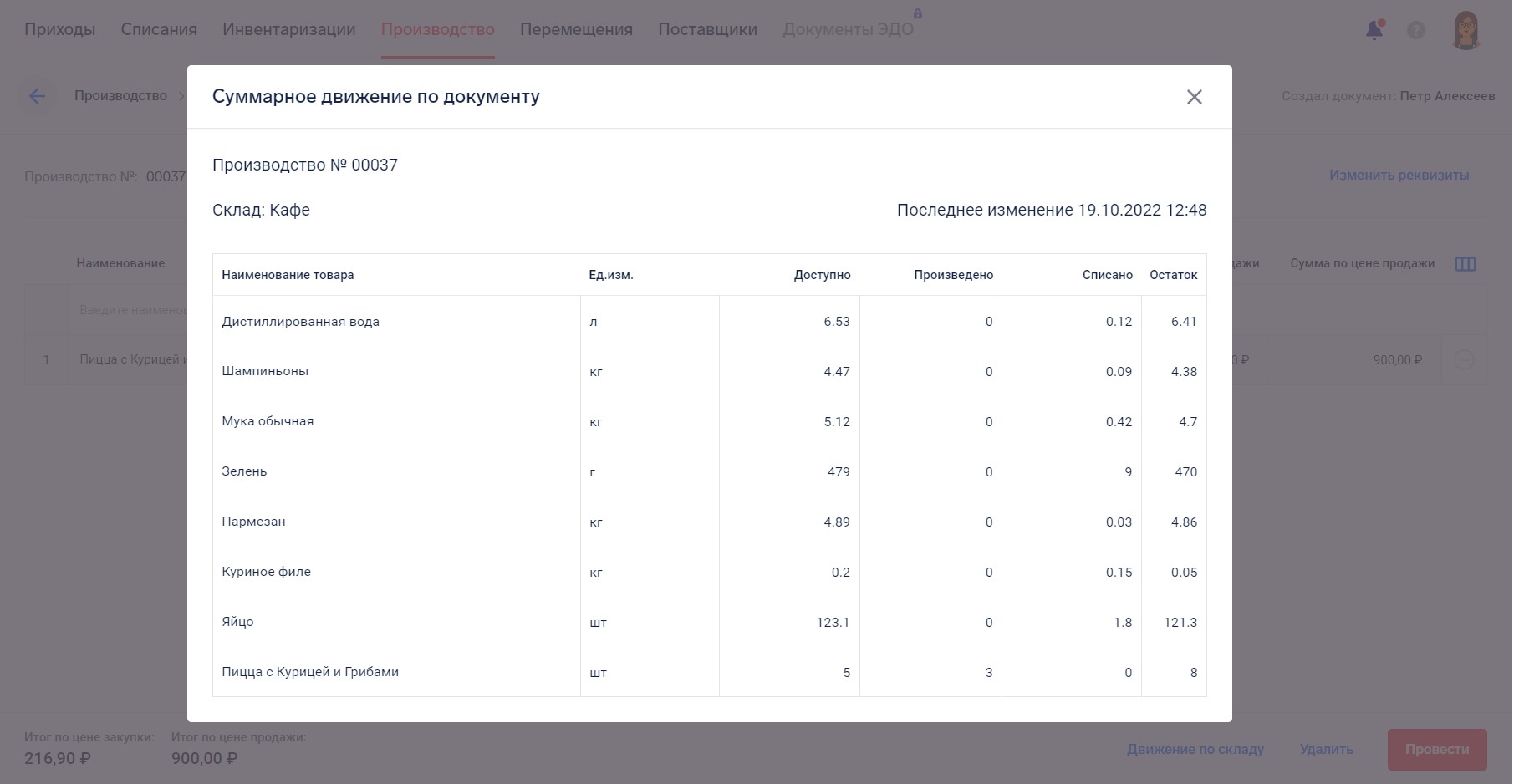The height and width of the screenshot is (784, 1514).
Task: Go to the Инвентаризации tab
Action: click(289, 29)
